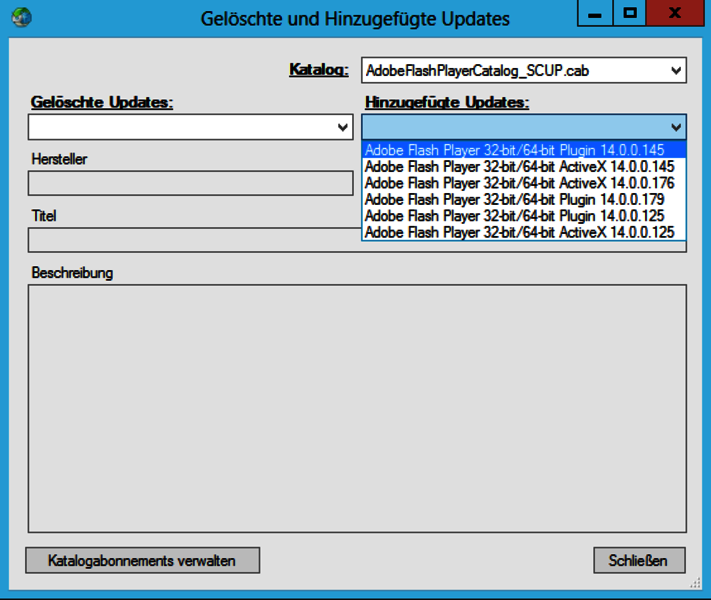711x600 pixels.
Task: Click the resize grip in bottom corner
Action: [695, 583]
